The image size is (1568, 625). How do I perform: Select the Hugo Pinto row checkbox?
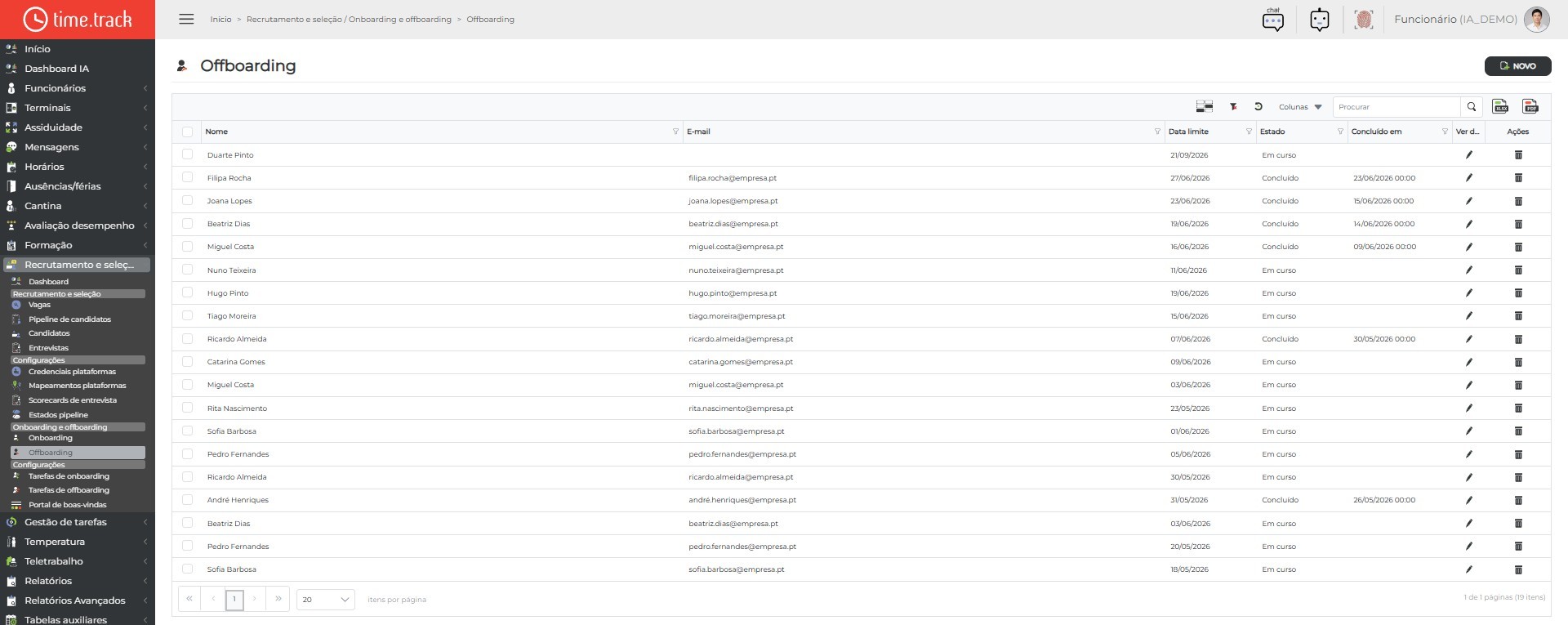[x=187, y=292]
